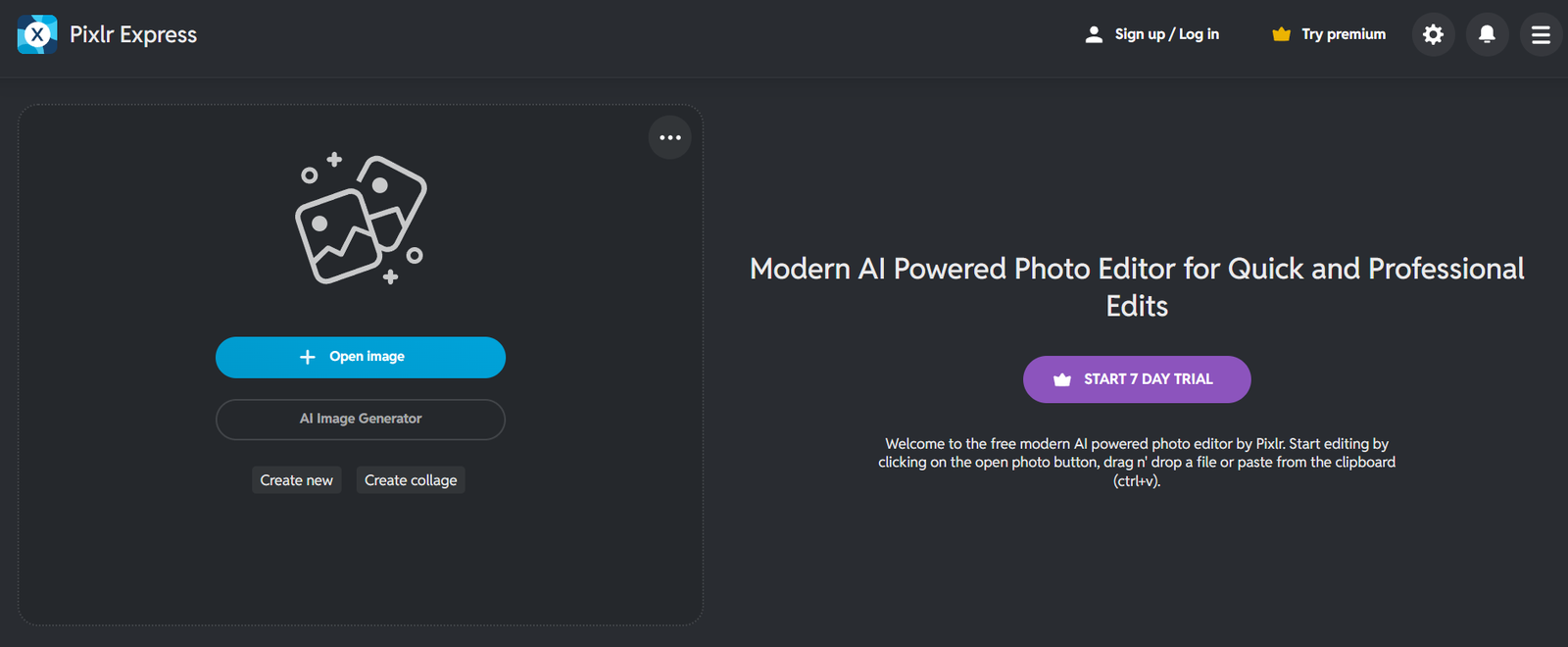This screenshot has height=647, width=1568.
Task: Click the white crown on trial button
Action: [1061, 380]
